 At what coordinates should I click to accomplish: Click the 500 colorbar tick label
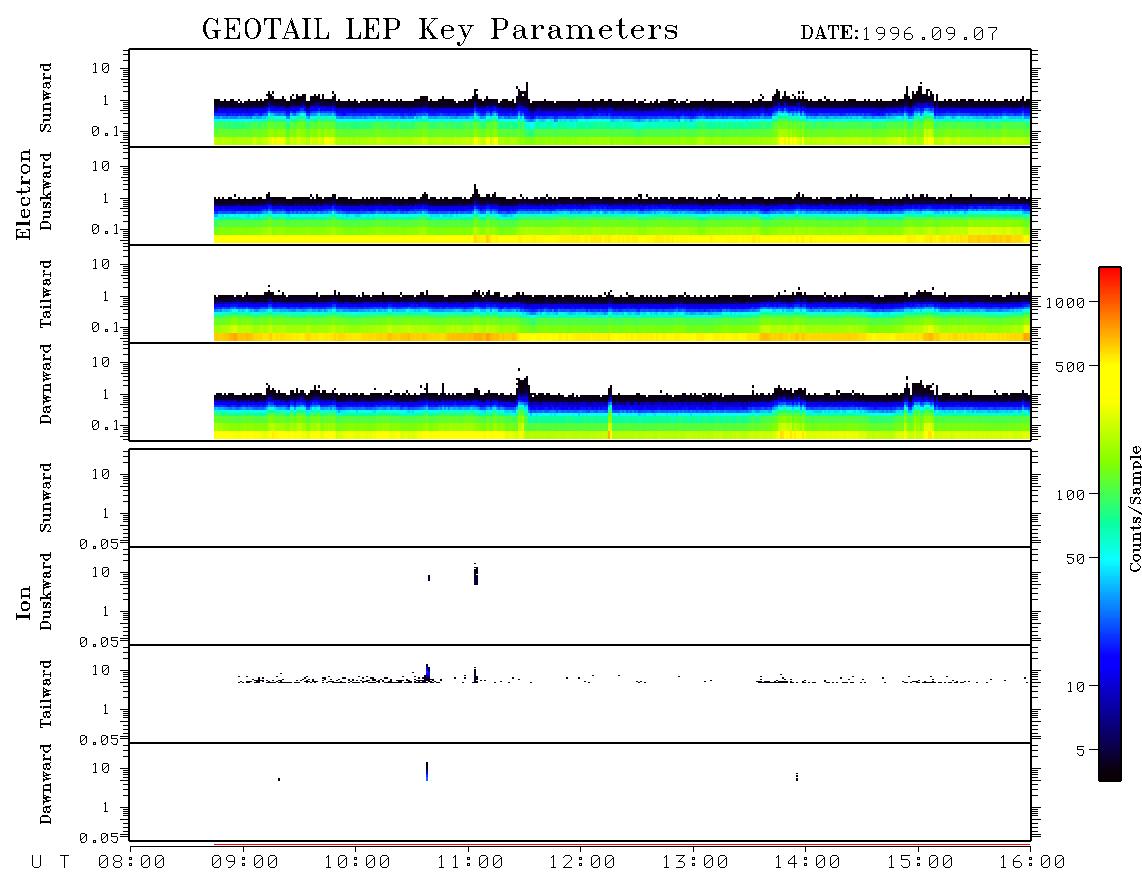coord(1071,367)
